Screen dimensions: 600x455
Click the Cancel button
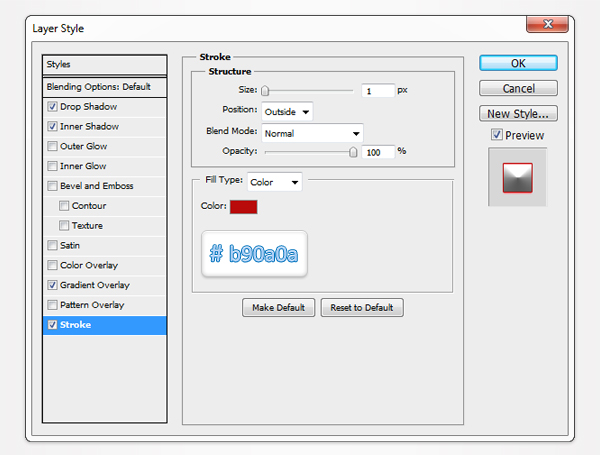(518, 88)
